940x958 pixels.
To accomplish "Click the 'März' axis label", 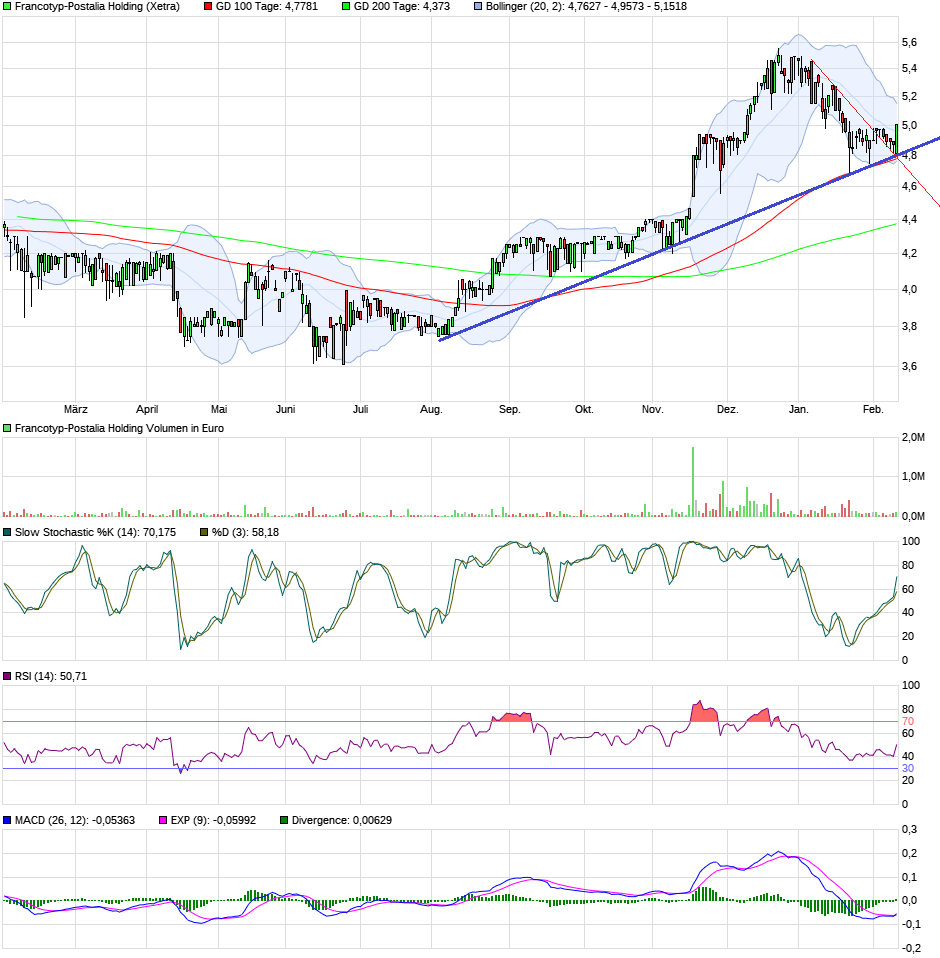I will [76, 409].
